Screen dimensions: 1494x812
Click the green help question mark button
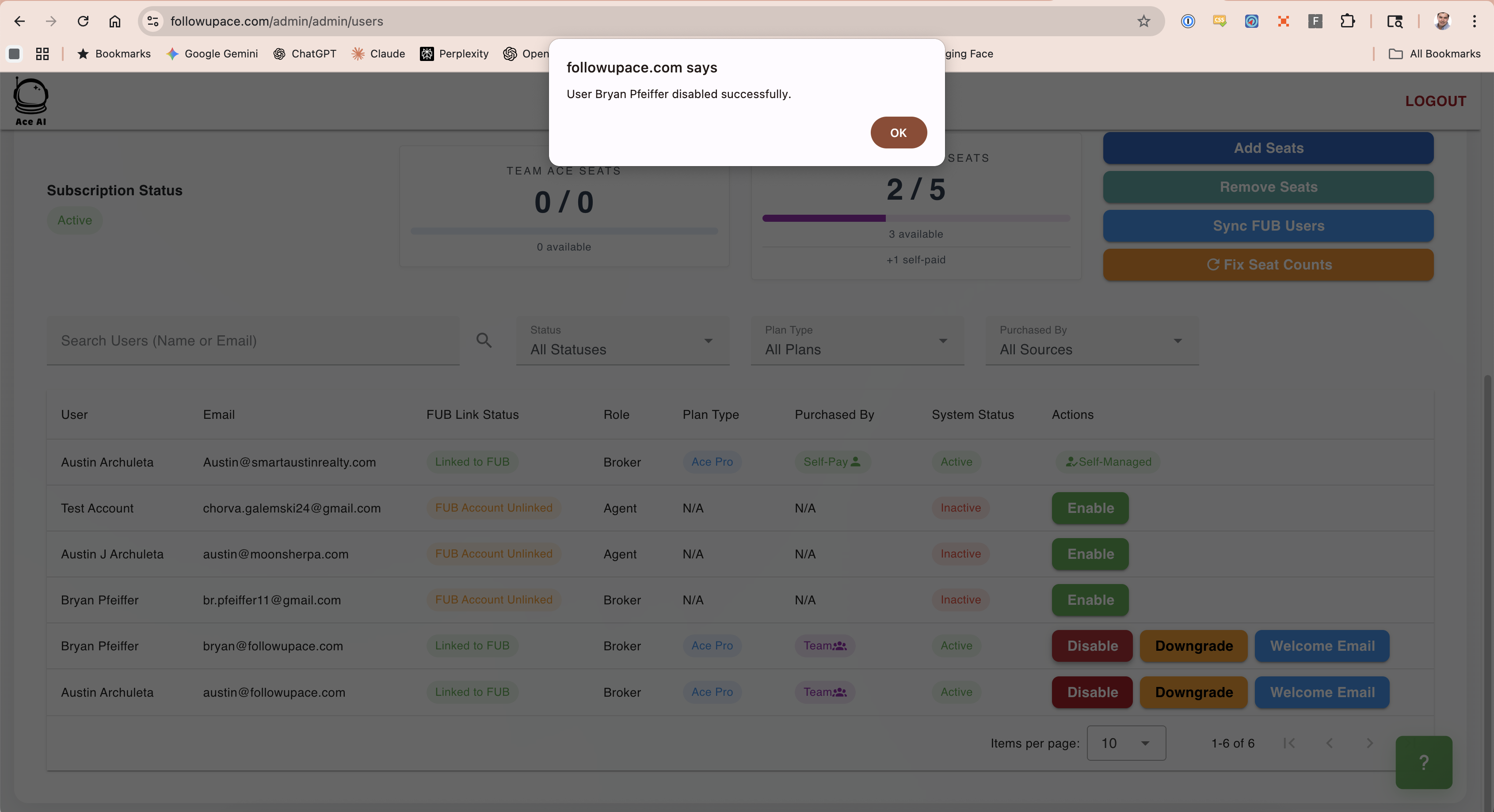click(1423, 762)
